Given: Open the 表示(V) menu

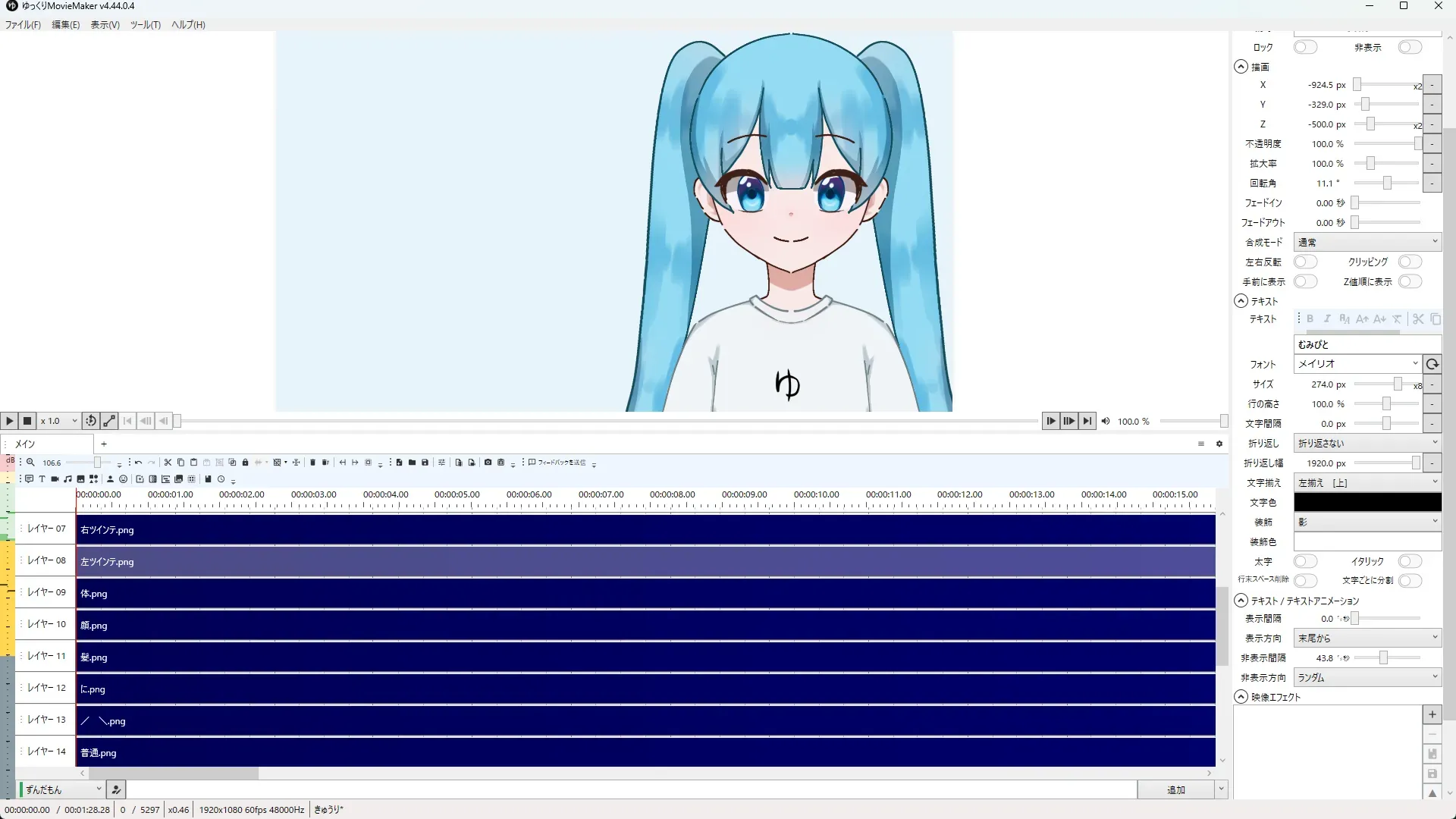Looking at the screenshot, I should [105, 24].
